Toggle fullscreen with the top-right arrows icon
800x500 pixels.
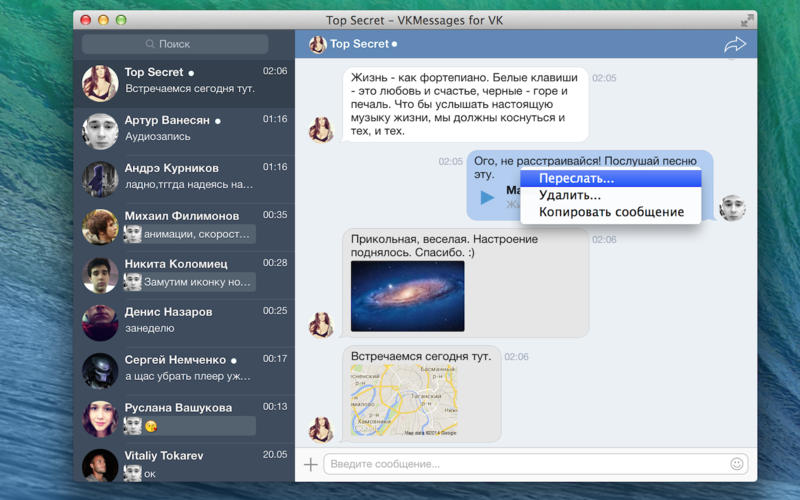click(x=746, y=20)
